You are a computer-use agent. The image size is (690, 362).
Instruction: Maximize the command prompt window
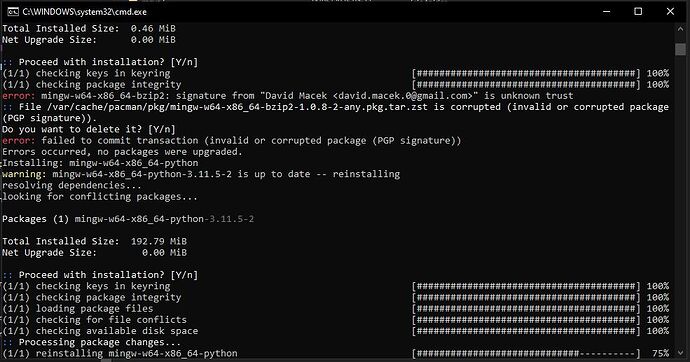click(x=638, y=12)
